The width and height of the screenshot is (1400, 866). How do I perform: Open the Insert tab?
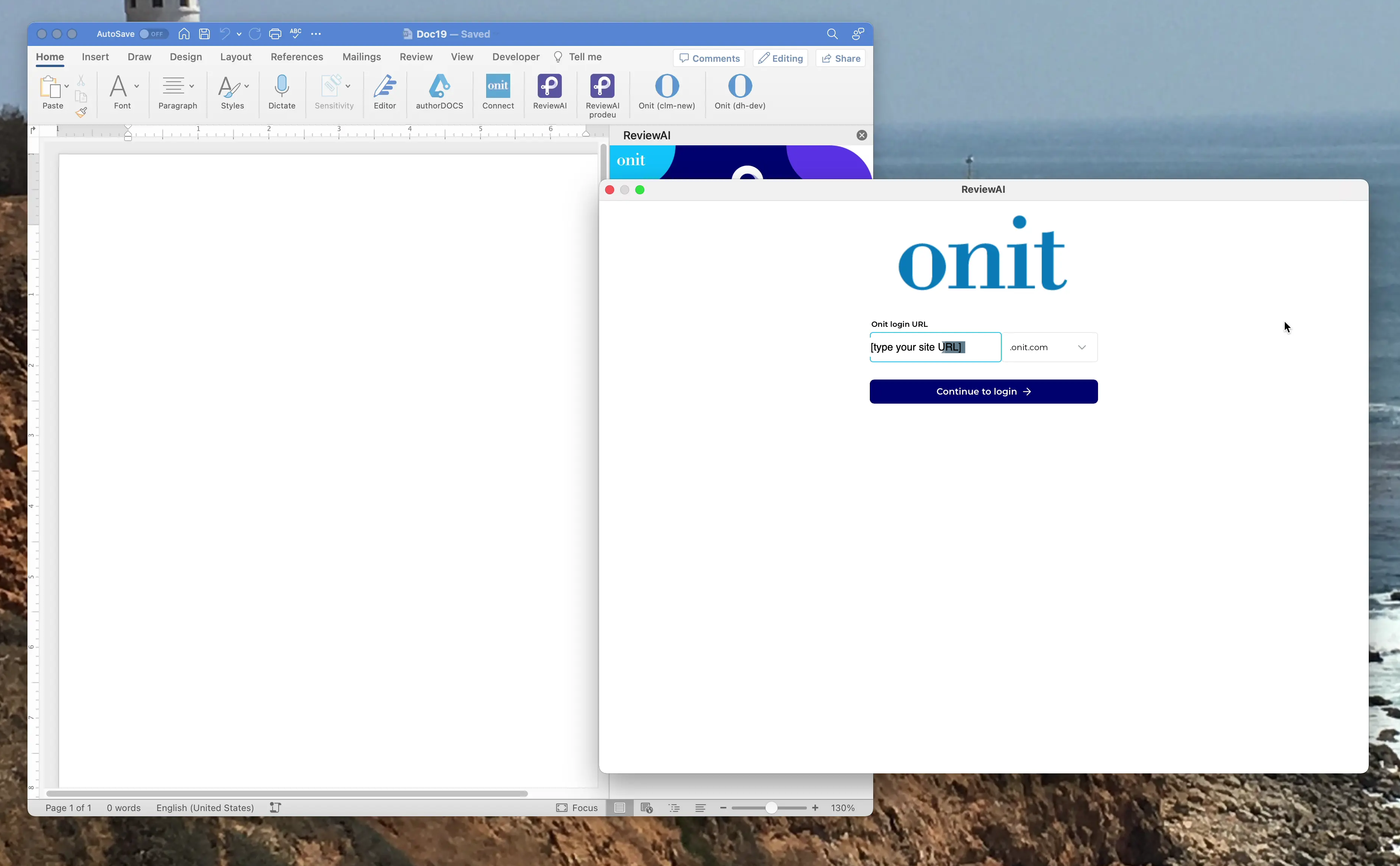pos(95,57)
